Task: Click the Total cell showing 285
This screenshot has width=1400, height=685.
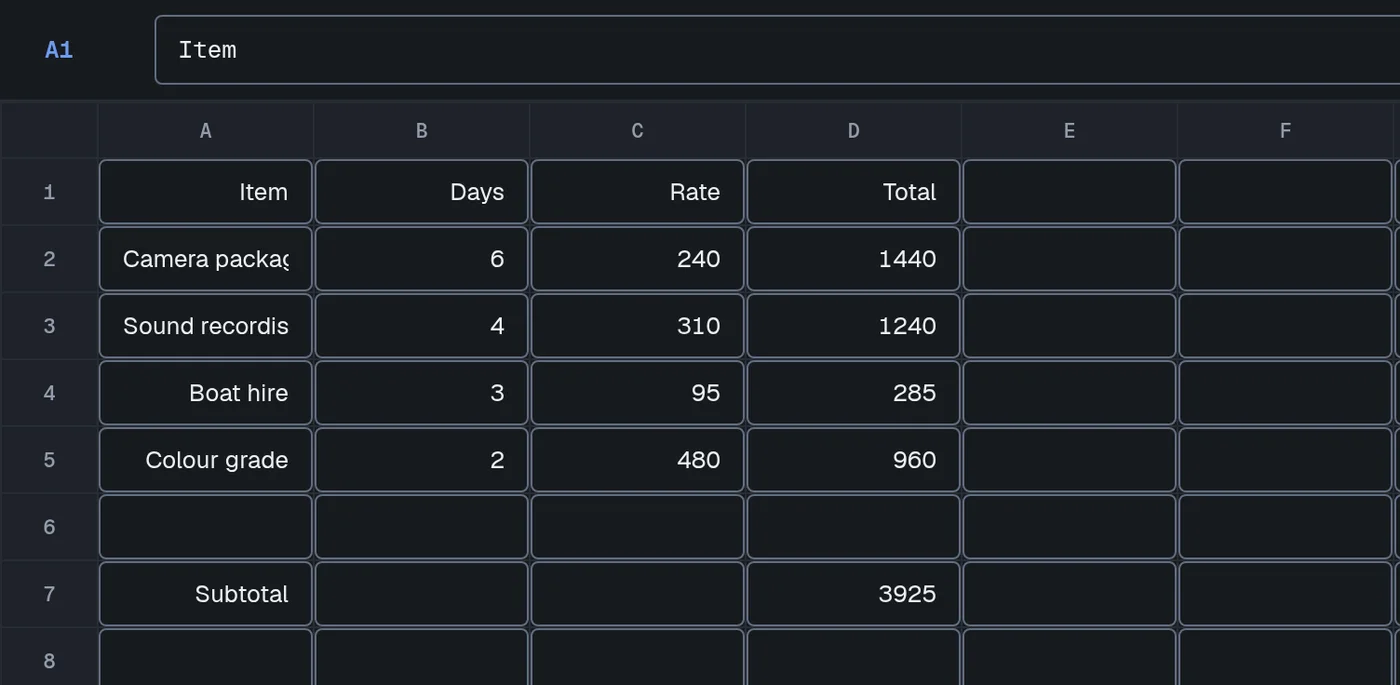Action: coord(854,393)
